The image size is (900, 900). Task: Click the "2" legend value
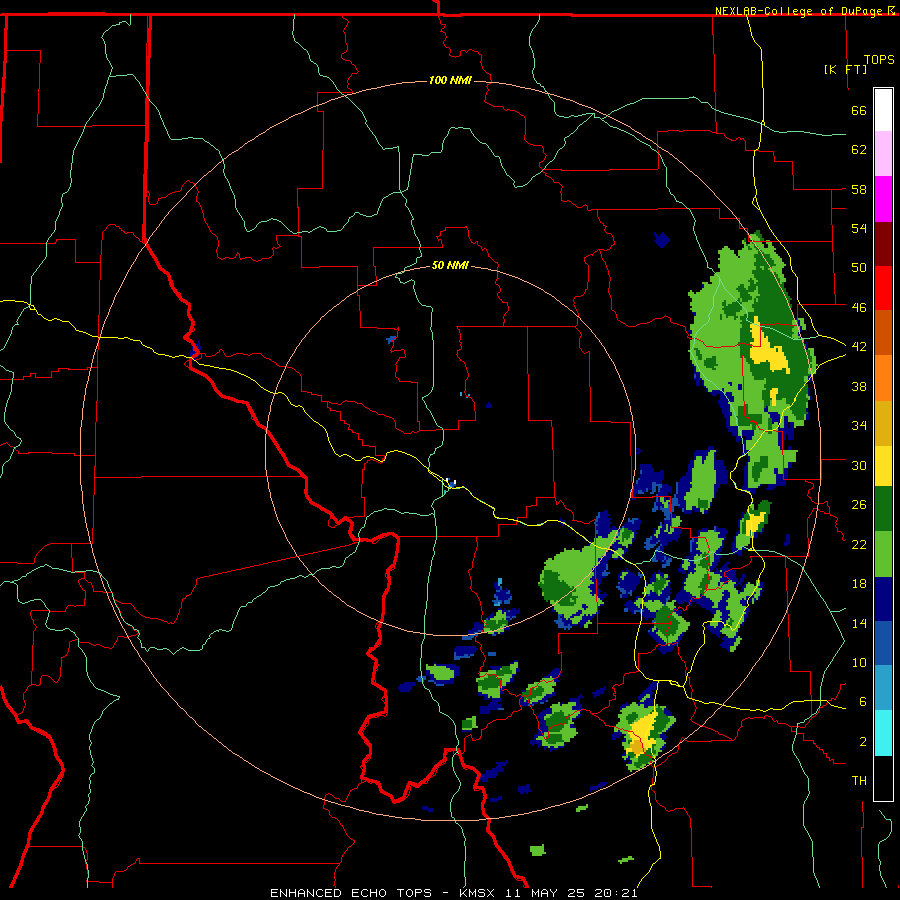pos(862,742)
